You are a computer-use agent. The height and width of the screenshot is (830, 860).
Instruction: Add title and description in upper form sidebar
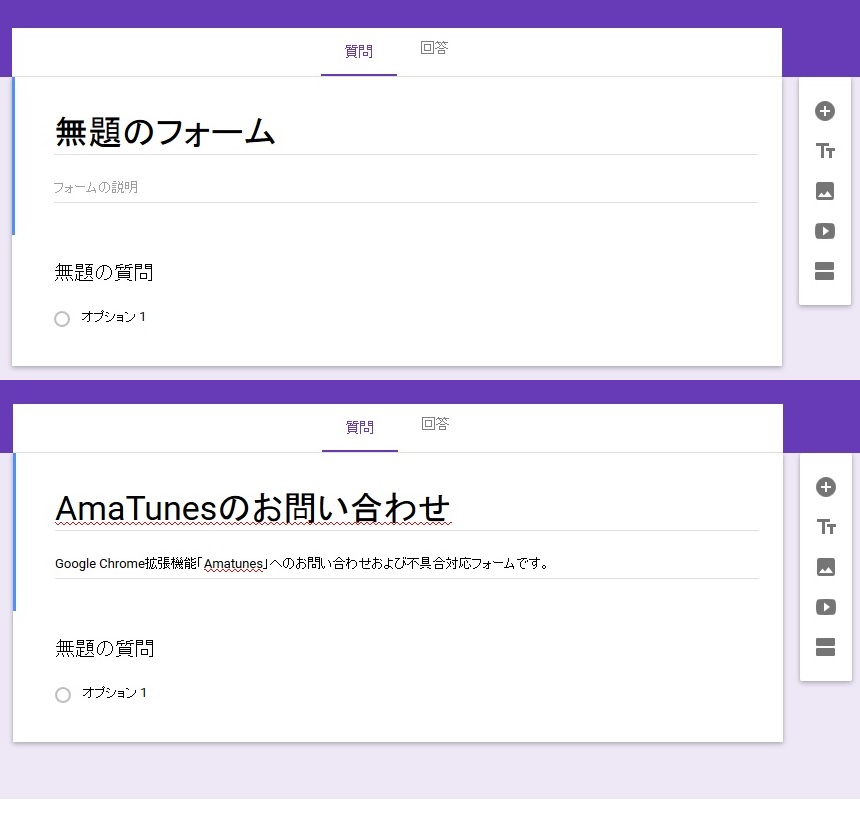click(x=824, y=150)
